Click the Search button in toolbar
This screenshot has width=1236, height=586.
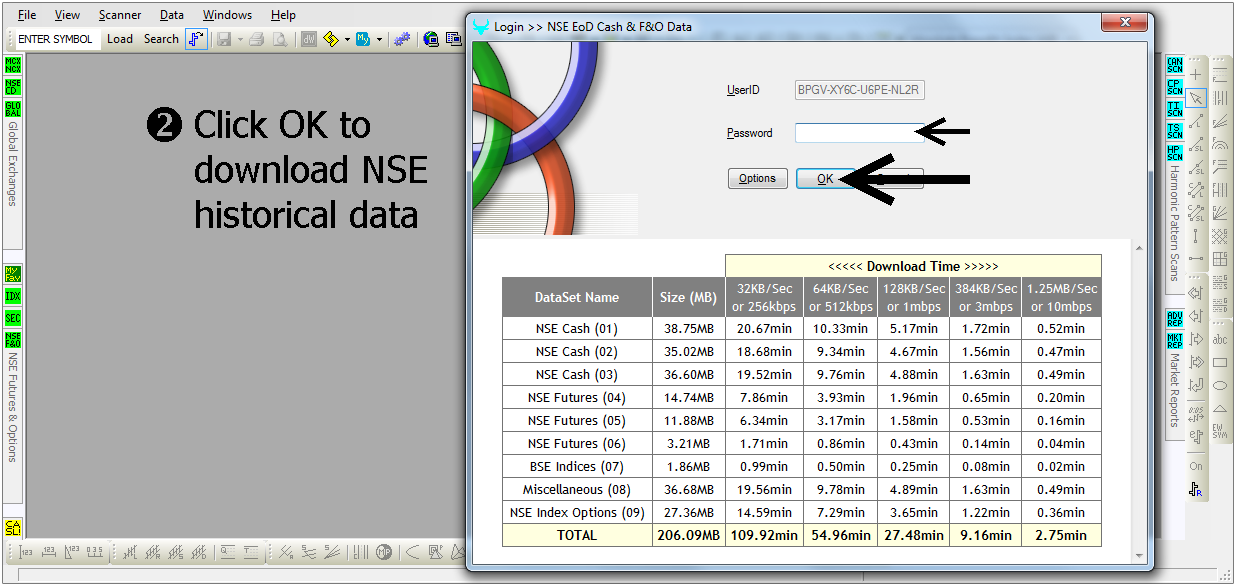[x=161, y=39]
